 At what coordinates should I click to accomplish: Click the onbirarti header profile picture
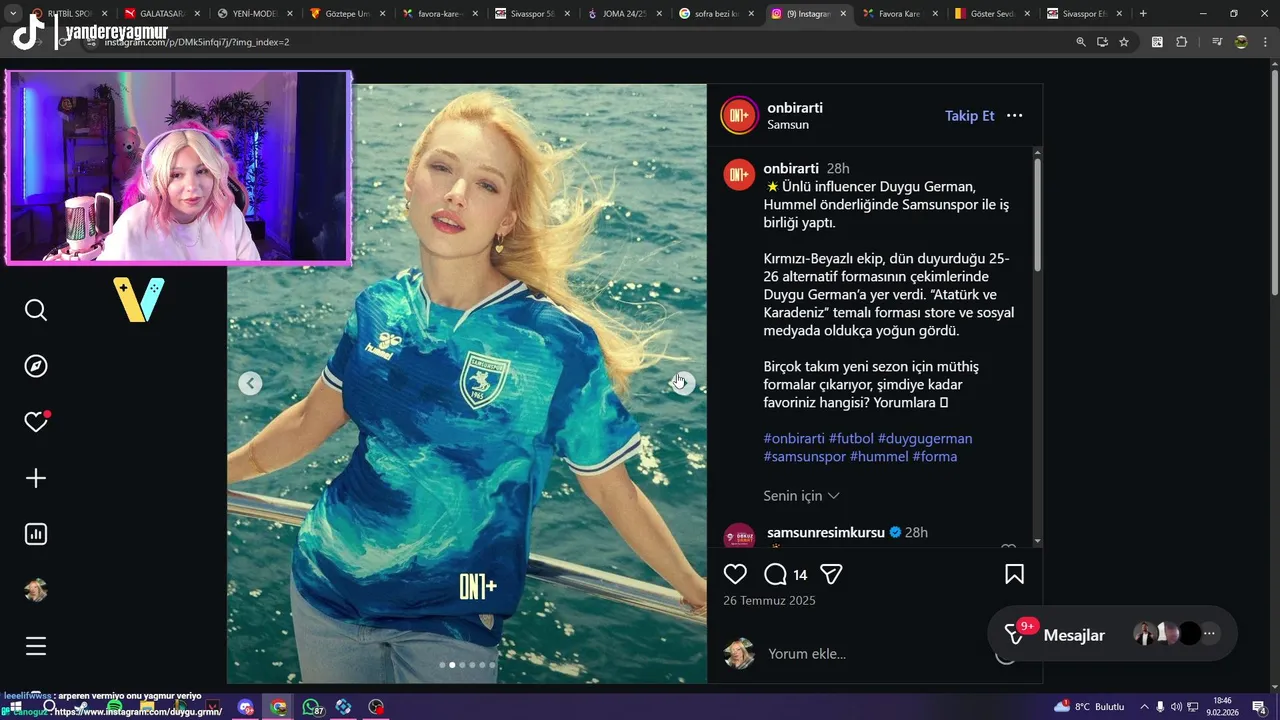pos(740,115)
